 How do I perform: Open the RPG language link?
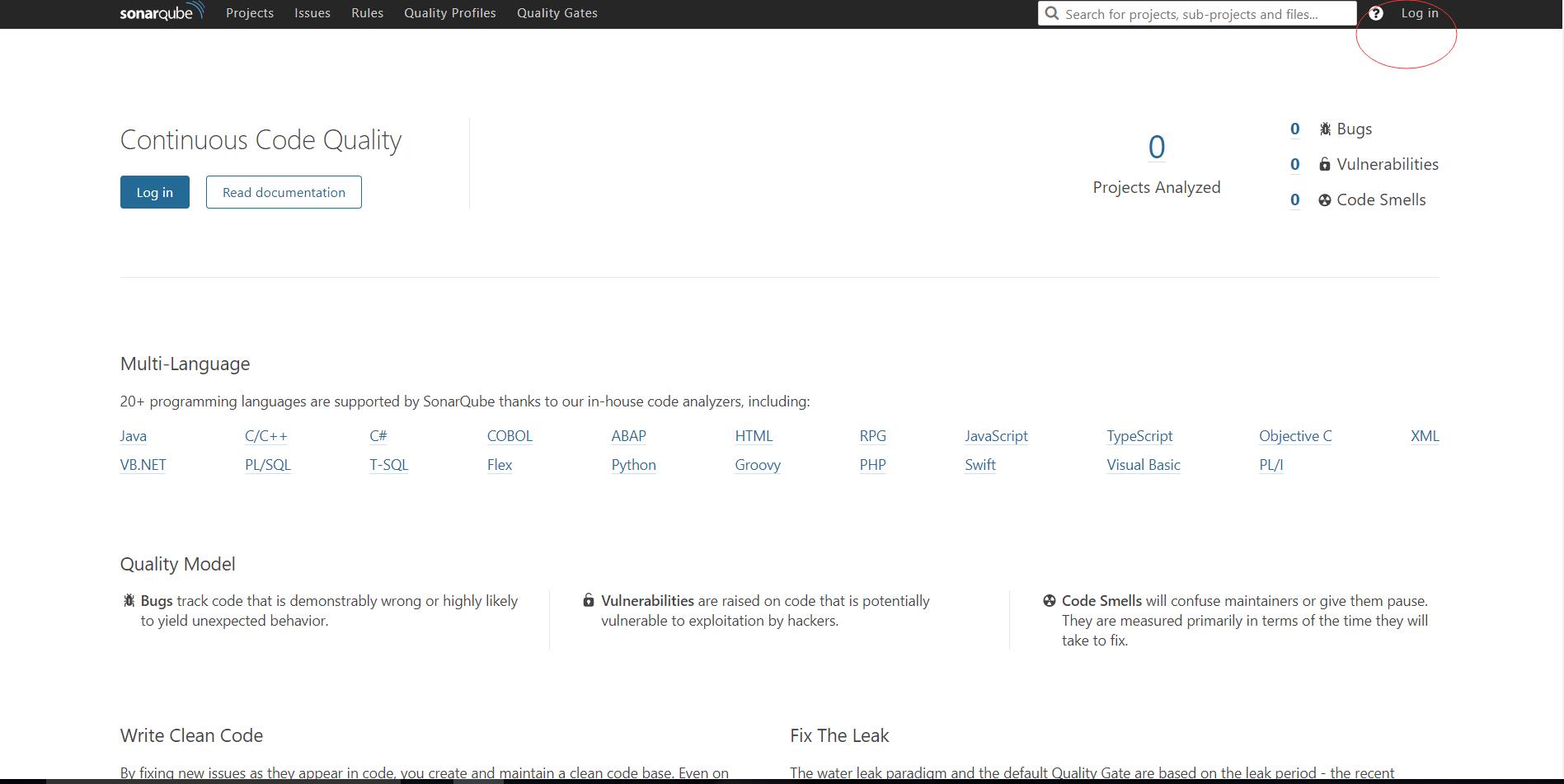click(873, 436)
